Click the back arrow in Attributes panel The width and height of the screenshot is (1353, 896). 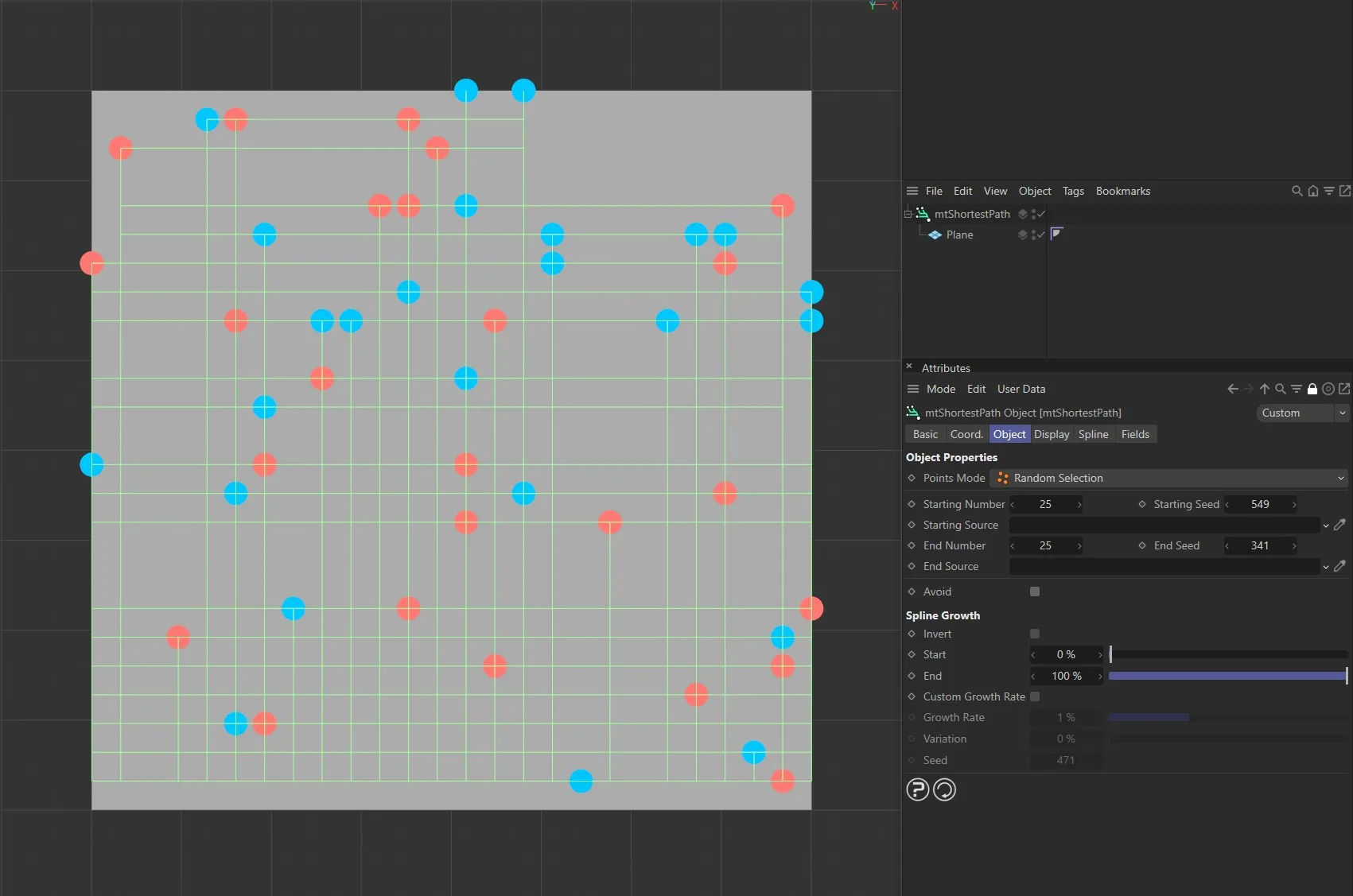tap(1232, 389)
